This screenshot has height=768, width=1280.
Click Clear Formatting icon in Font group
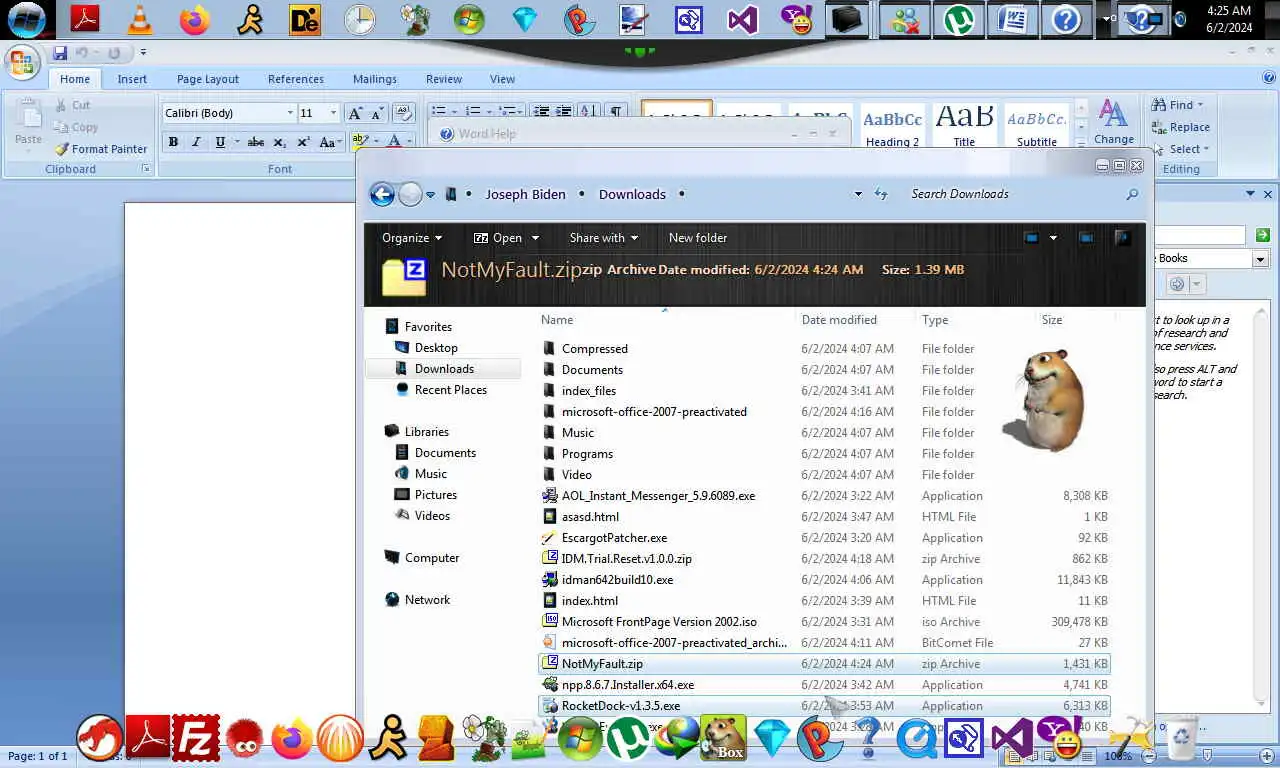coord(404,113)
